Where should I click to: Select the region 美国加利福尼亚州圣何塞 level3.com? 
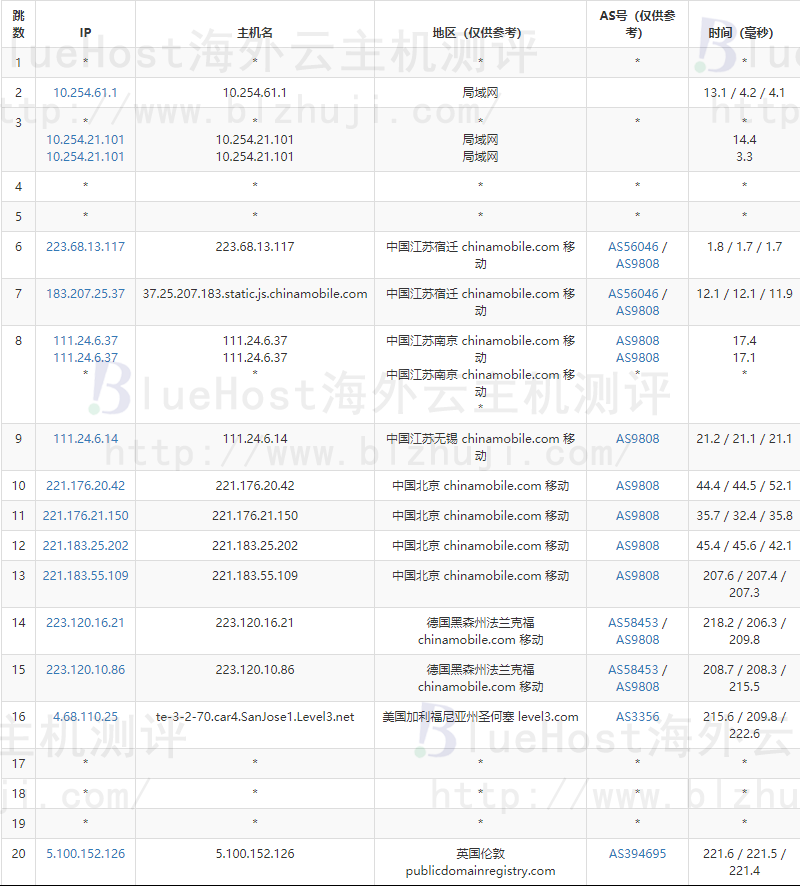480,716
